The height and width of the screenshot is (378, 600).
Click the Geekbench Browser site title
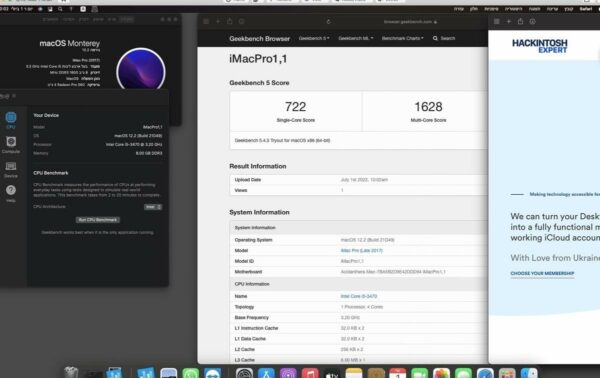pos(259,38)
